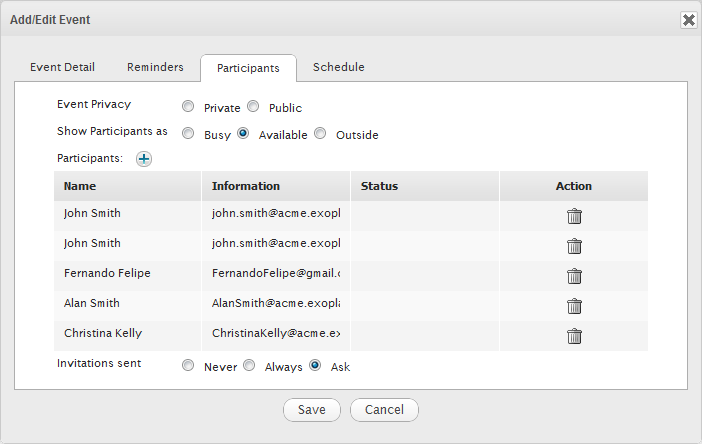Delete Christina Kelly's participant row

click(574, 336)
